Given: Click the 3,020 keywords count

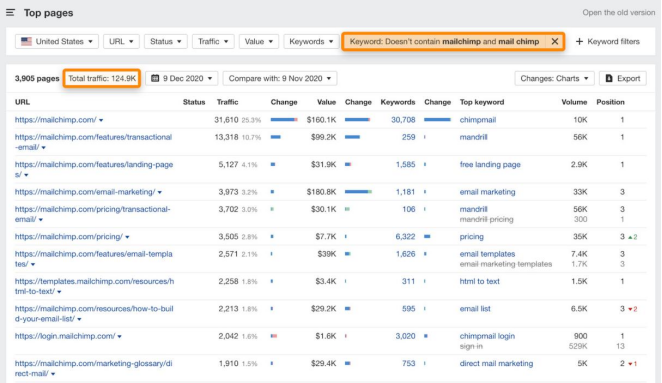Looking at the screenshot, I should click(x=405, y=336).
